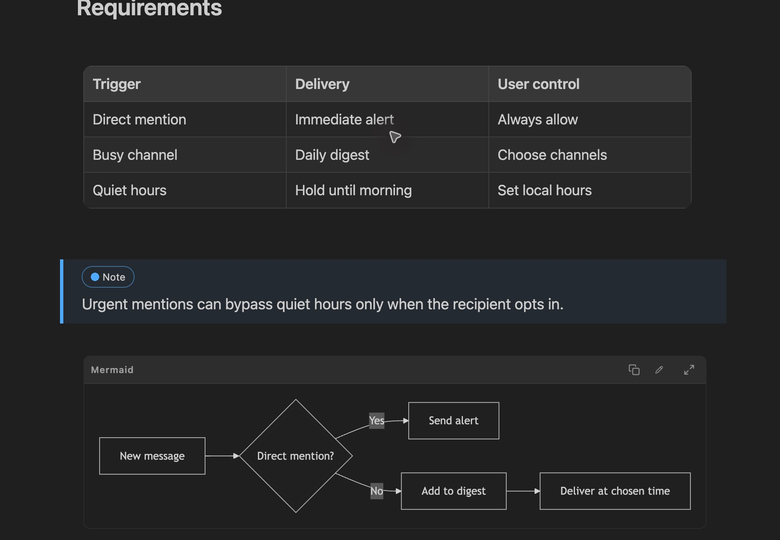This screenshot has width=780, height=540.
Task: Select the Add to digest node
Action: [454, 491]
